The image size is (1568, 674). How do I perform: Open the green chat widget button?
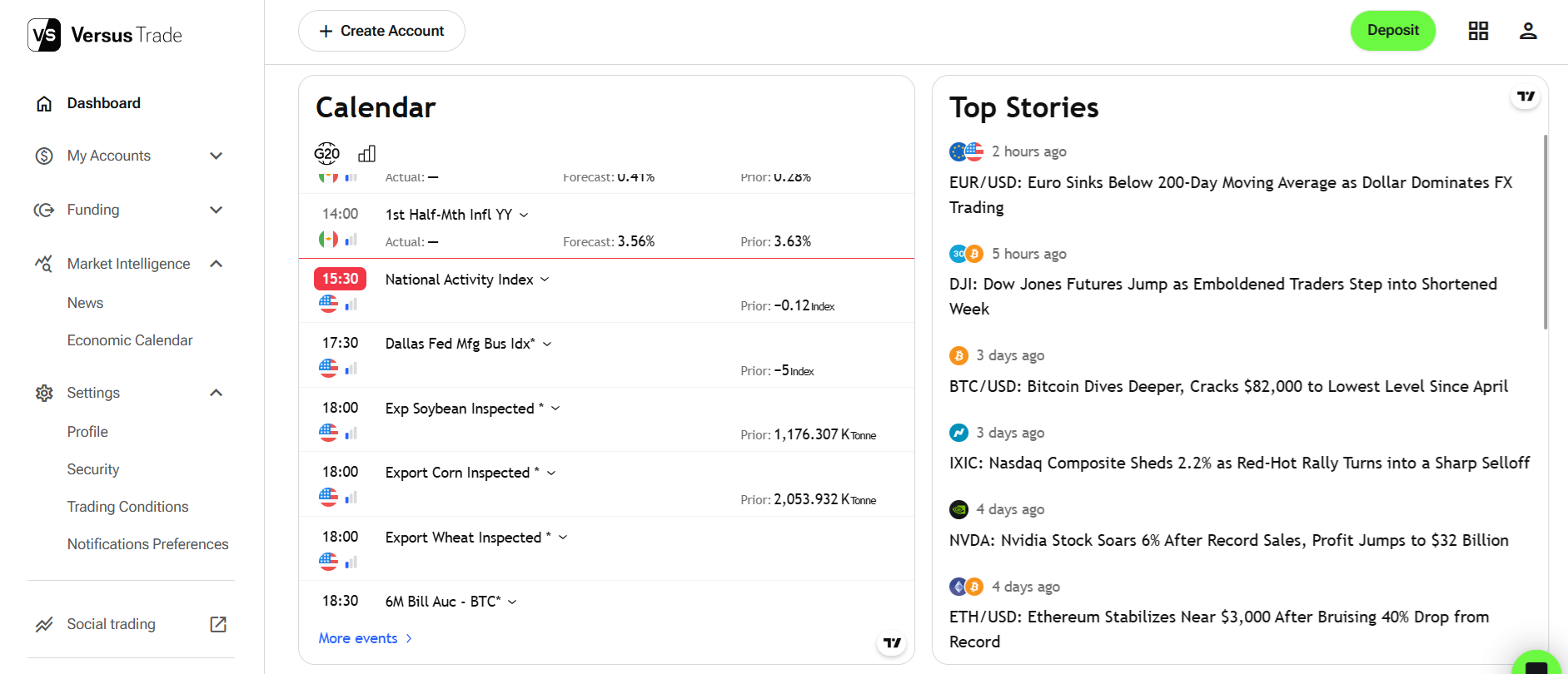(1536, 665)
